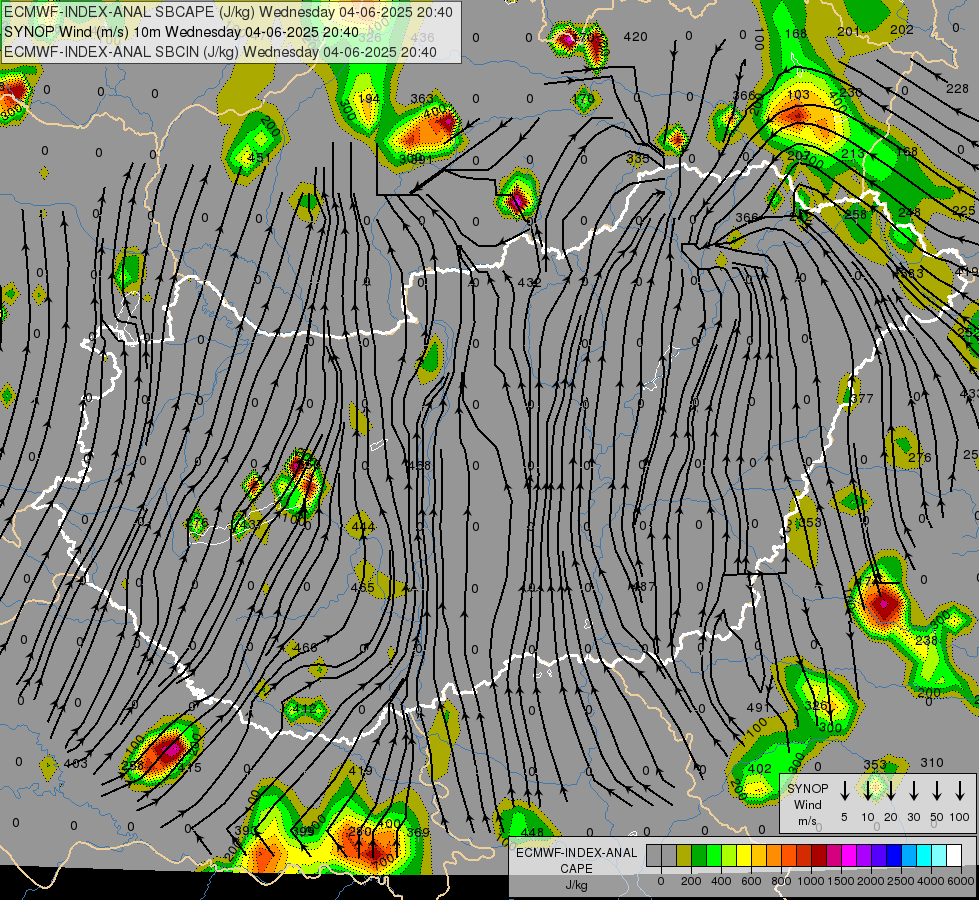Click the 432 value on the map

529,283
